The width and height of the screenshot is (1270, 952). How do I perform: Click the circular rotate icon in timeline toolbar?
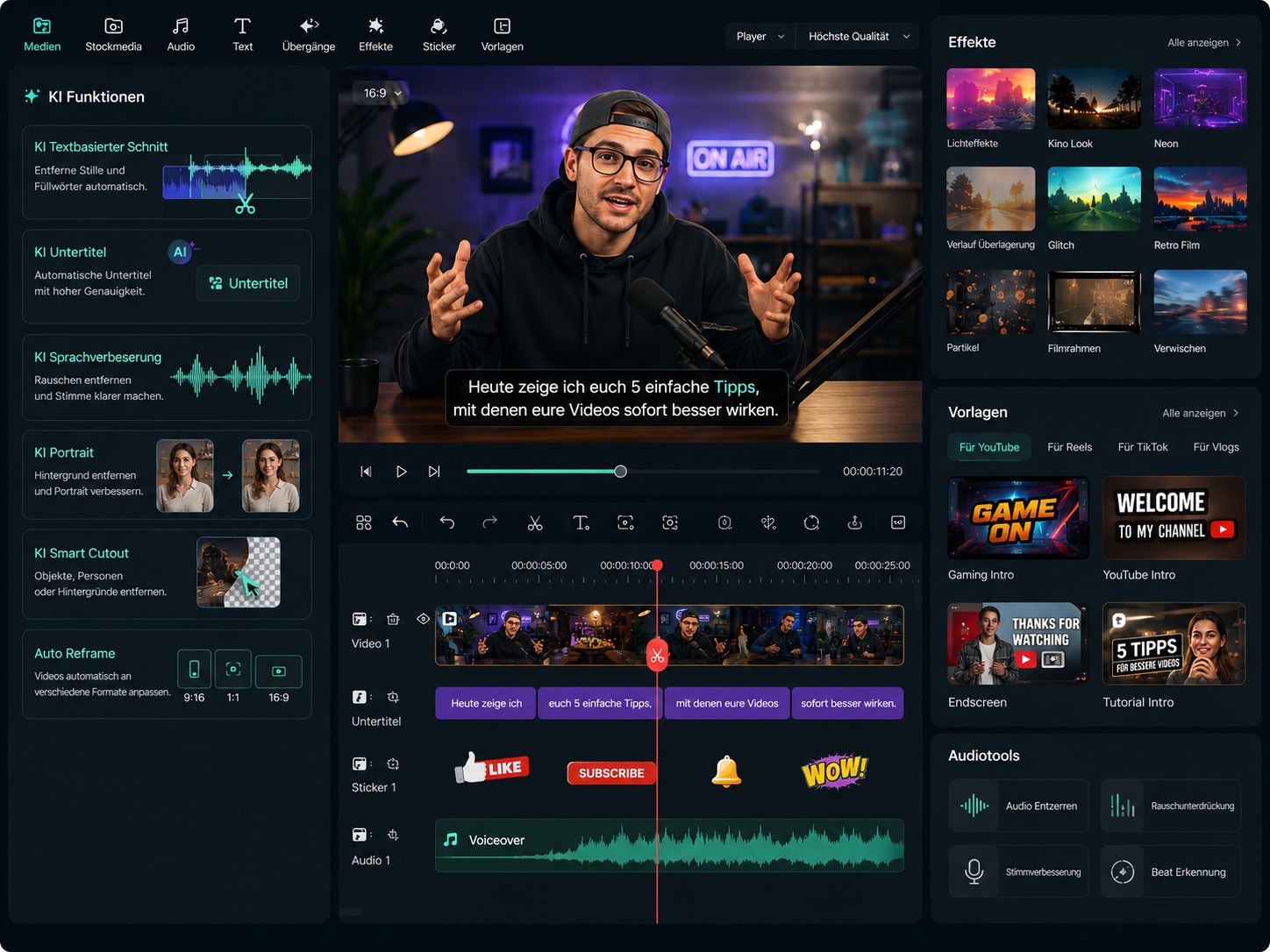(x=811, y=522)
